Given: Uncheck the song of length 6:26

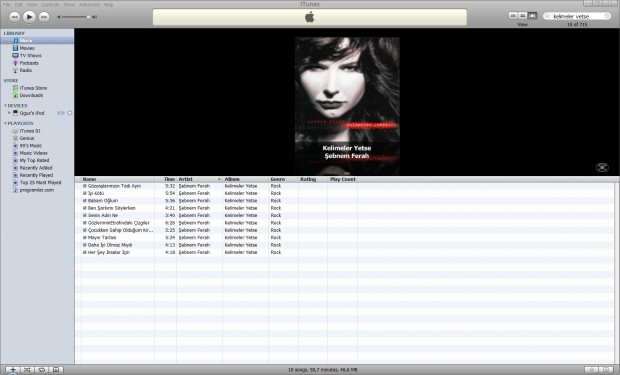Looking at the screenshot, I should pyautogui.click(x=85, y=223).
